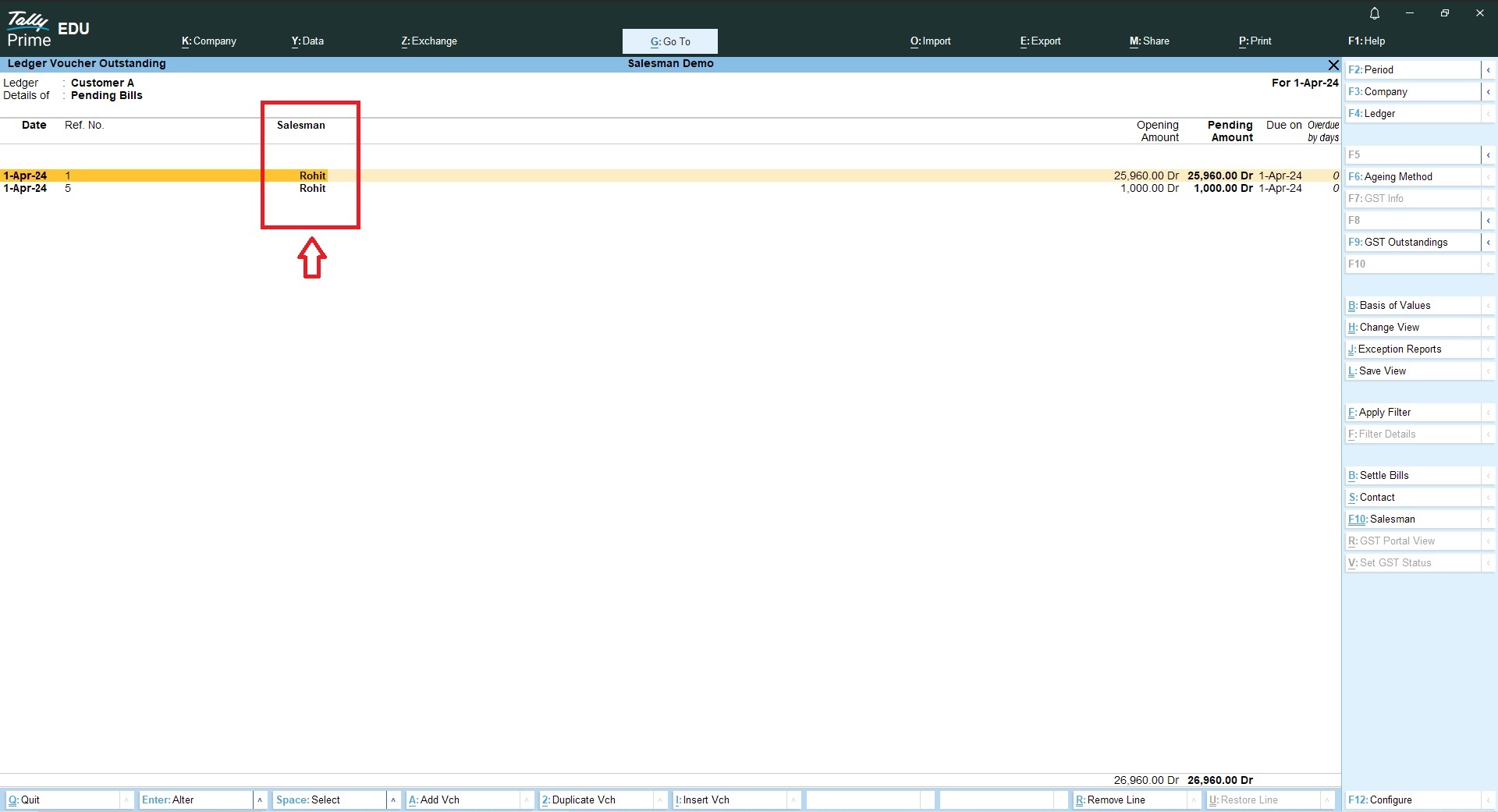Open the G: Go To search

pos(669,41)
